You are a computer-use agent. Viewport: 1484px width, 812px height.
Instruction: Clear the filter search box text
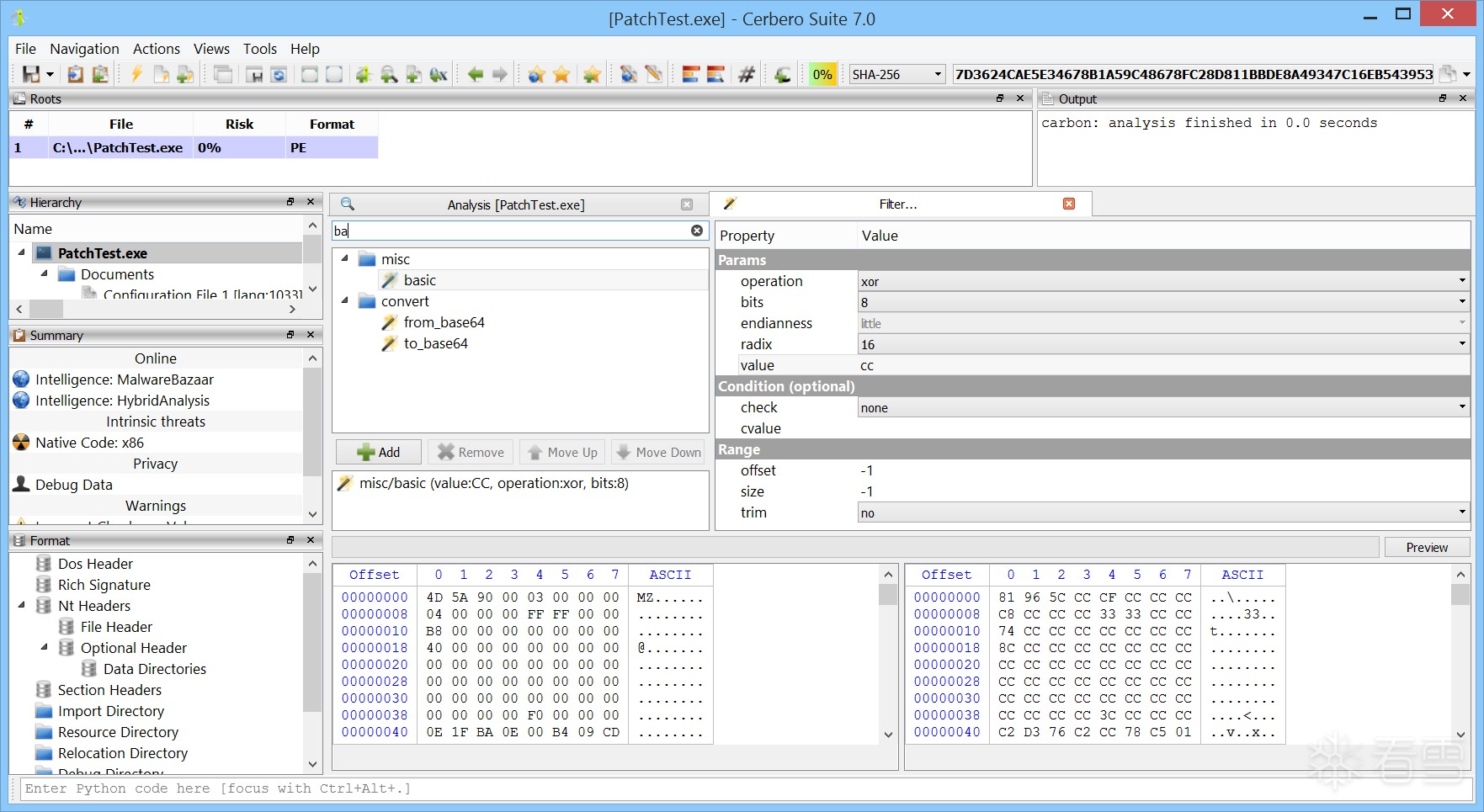coord(697,231)
